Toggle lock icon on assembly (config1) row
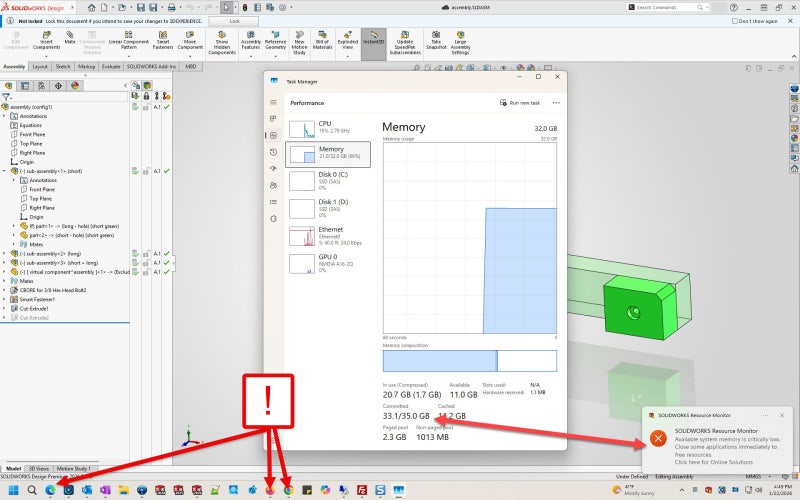The image size is (800, 500). click(x=146, y=107)
